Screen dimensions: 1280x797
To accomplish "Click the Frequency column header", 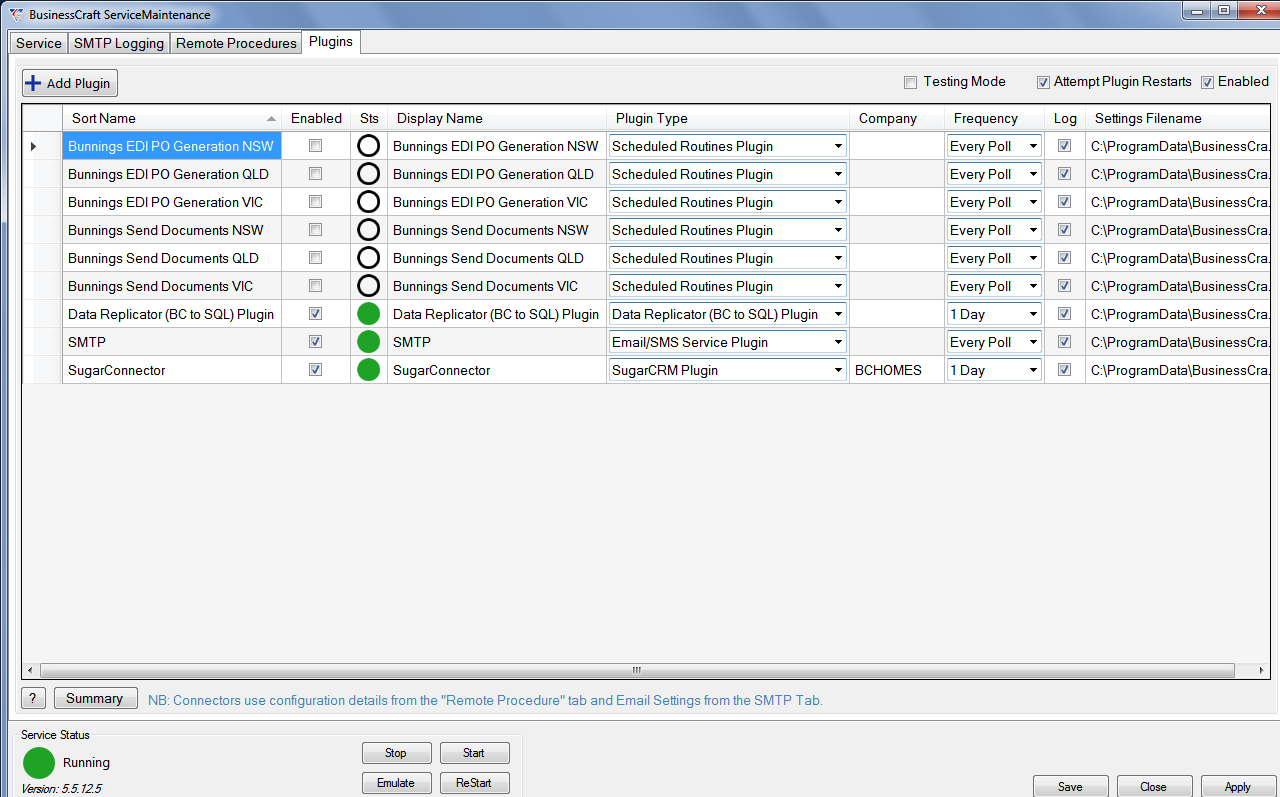I will (994, 118).
